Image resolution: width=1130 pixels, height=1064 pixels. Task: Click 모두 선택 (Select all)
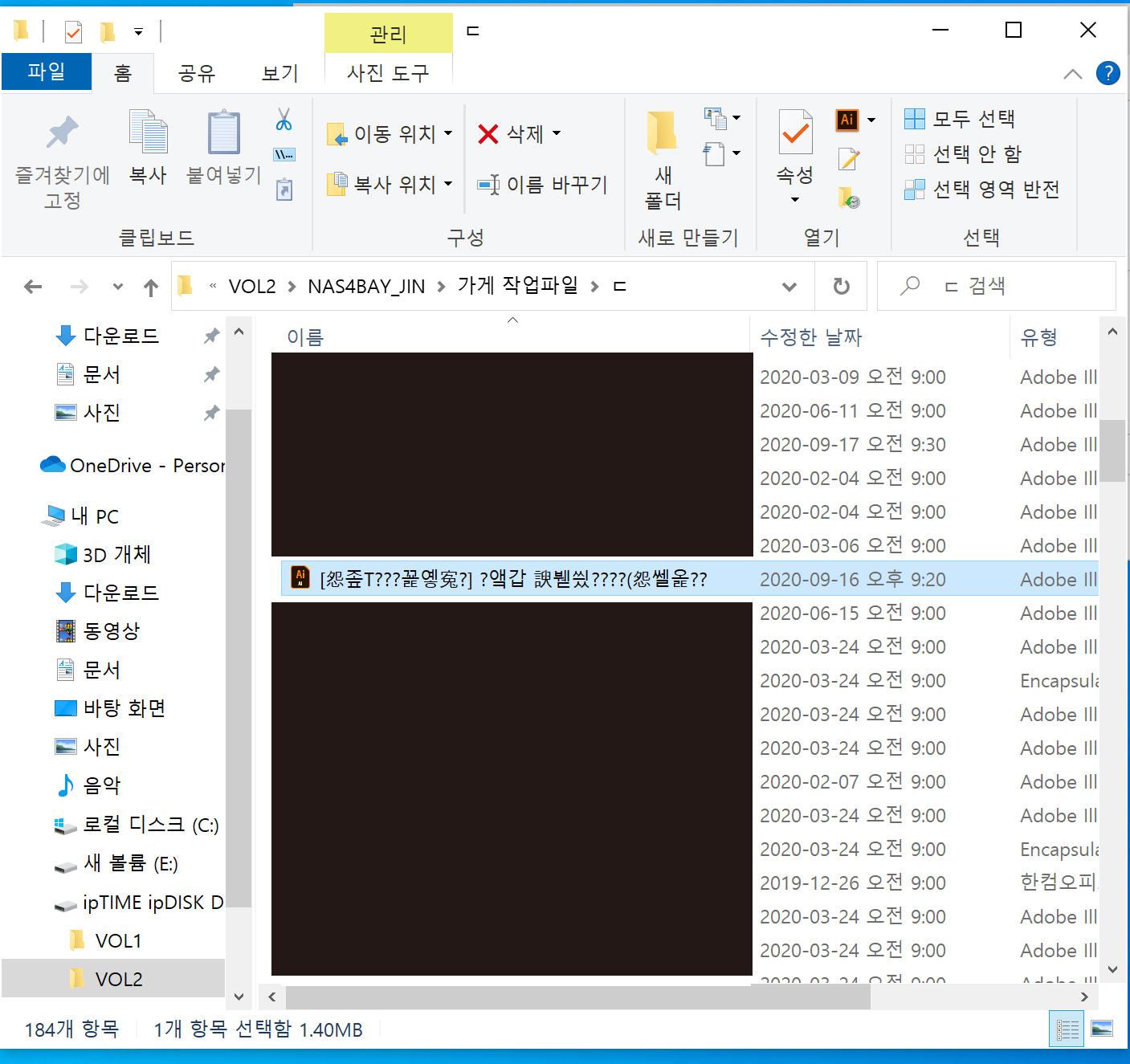[960, 119]
